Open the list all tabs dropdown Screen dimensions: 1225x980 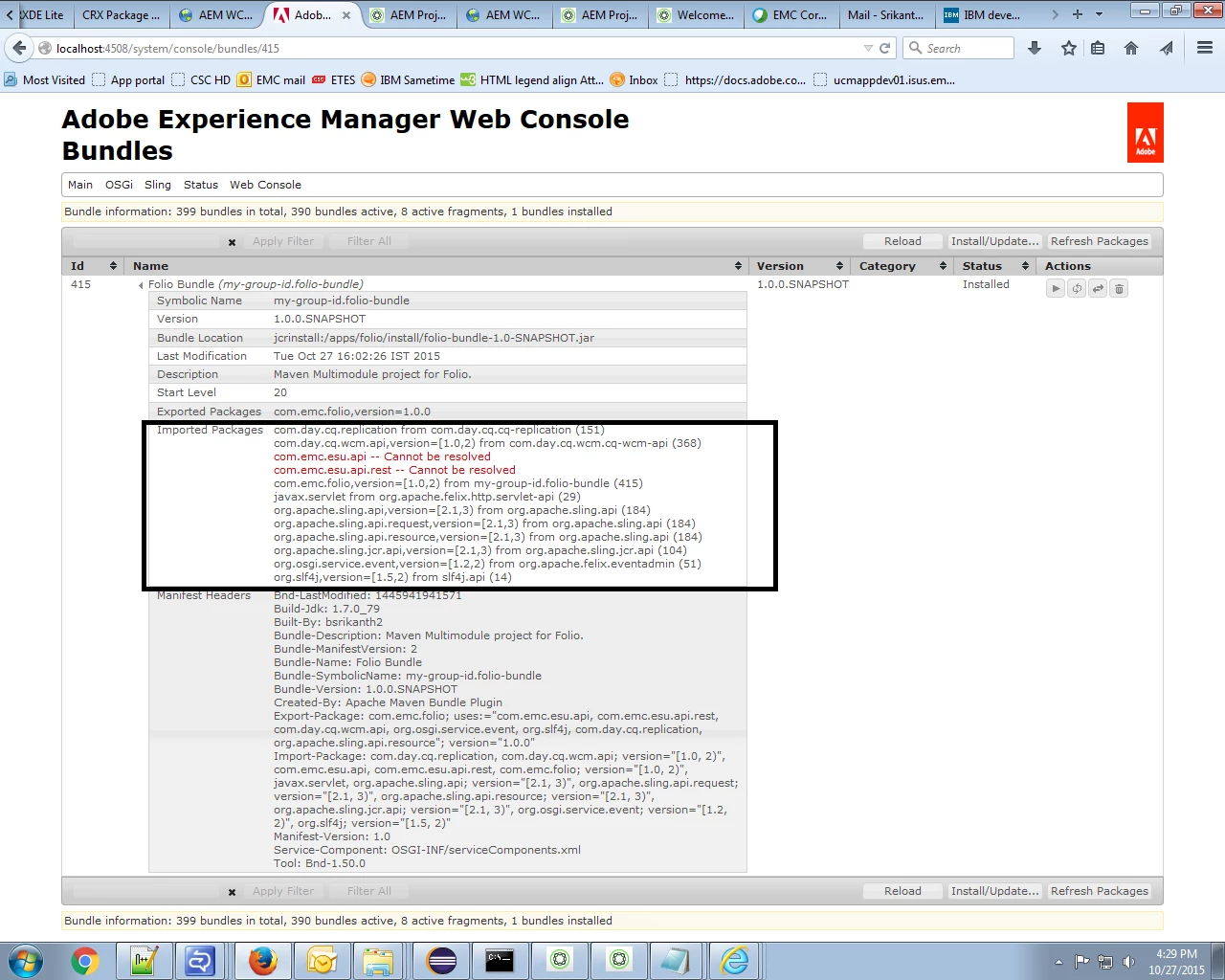pyautogui.click(x=1099, y=14)
